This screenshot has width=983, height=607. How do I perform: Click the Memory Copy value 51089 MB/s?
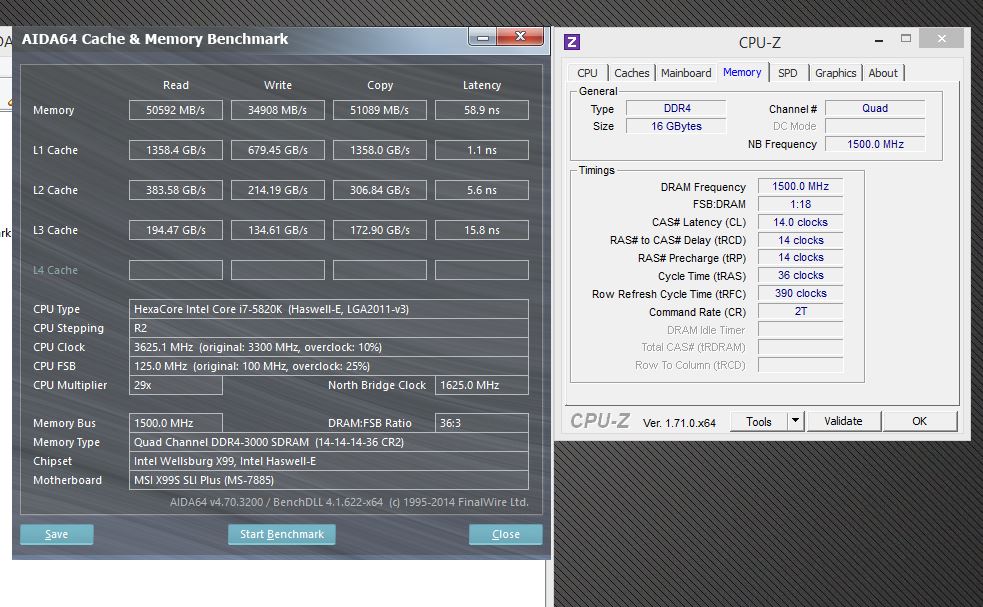click(380, 110)
